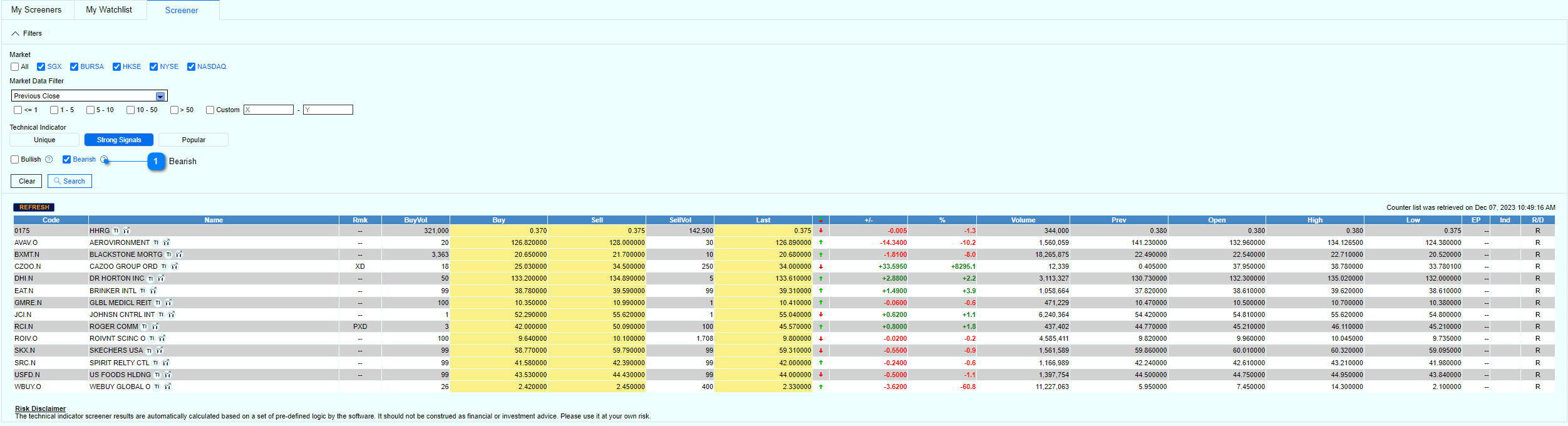Check the All markets checkbox
1568x426 pixels.
14,66
